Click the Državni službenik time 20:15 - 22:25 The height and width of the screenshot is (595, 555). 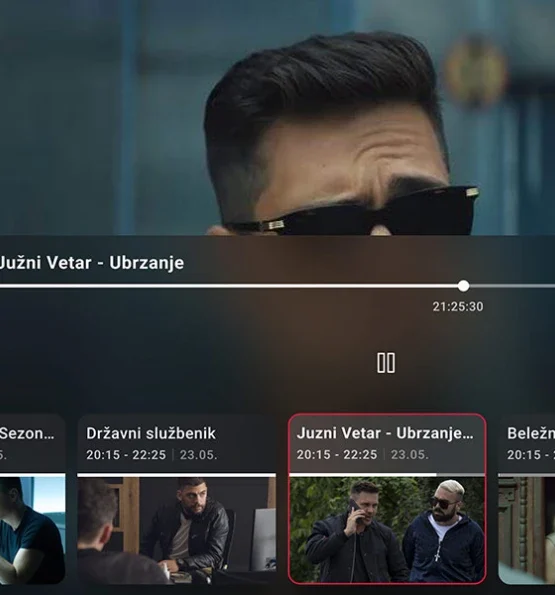126,455
